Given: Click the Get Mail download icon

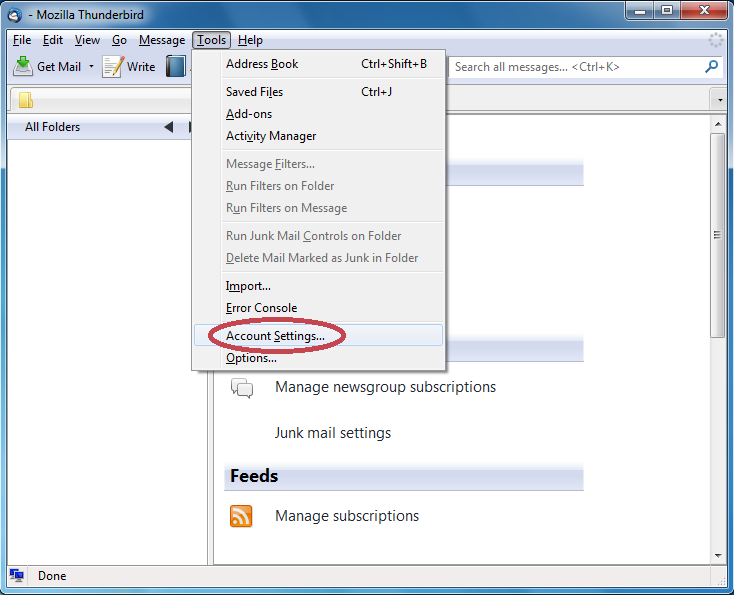Looking at the screenshot, I should [22, 66].
